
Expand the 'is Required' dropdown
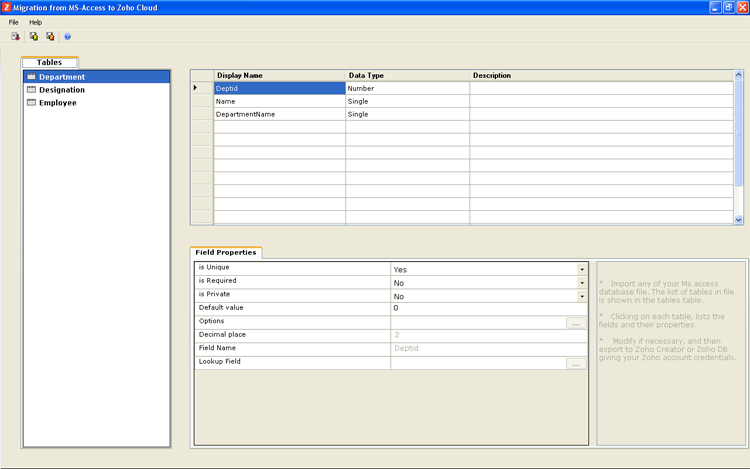tap(581, 283)
